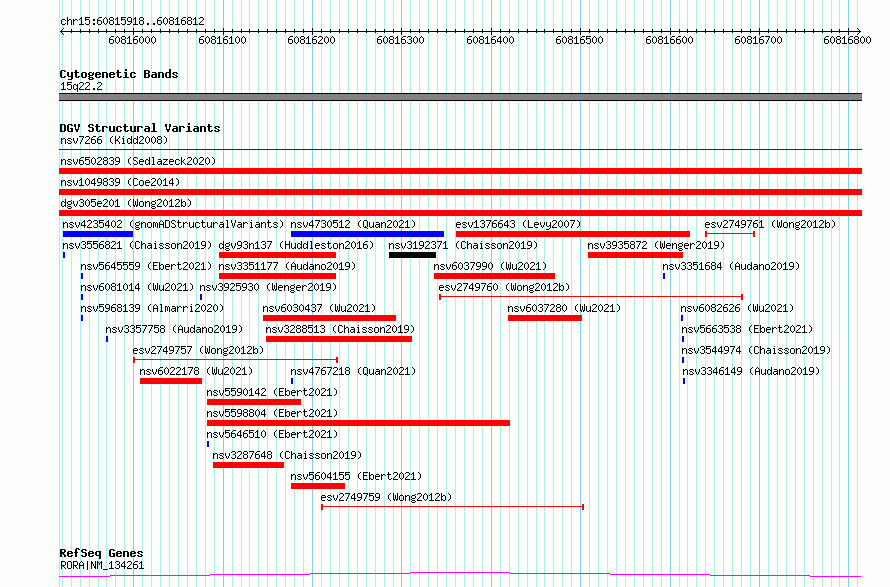Image resolution: width=890 pixels, height=587 pixels.
Task: Click the blue bar under nsv4730512
Action: tap(367, 234)
